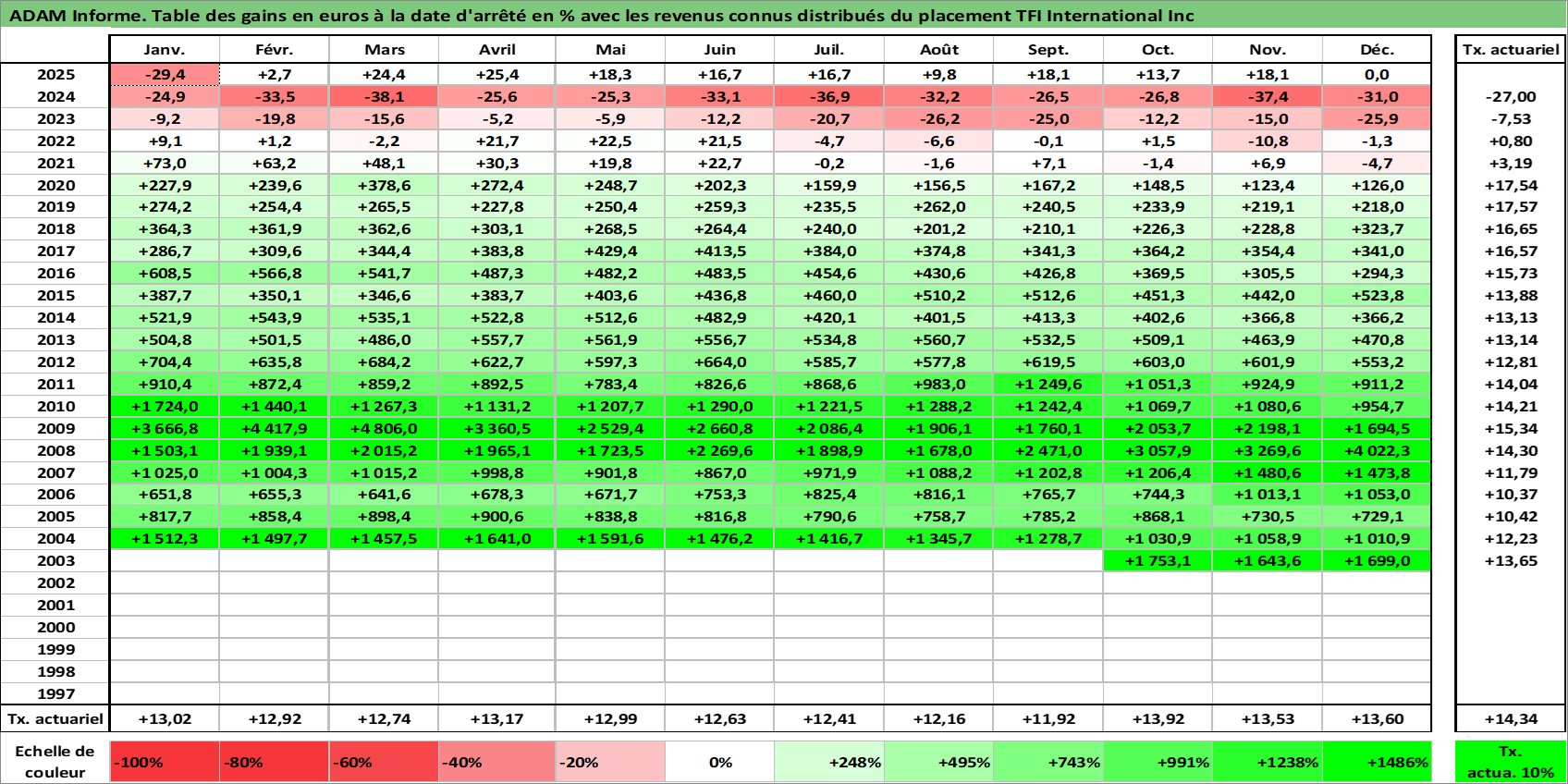
Task: Click the 0% color scale cell
Action: (719, 762)
